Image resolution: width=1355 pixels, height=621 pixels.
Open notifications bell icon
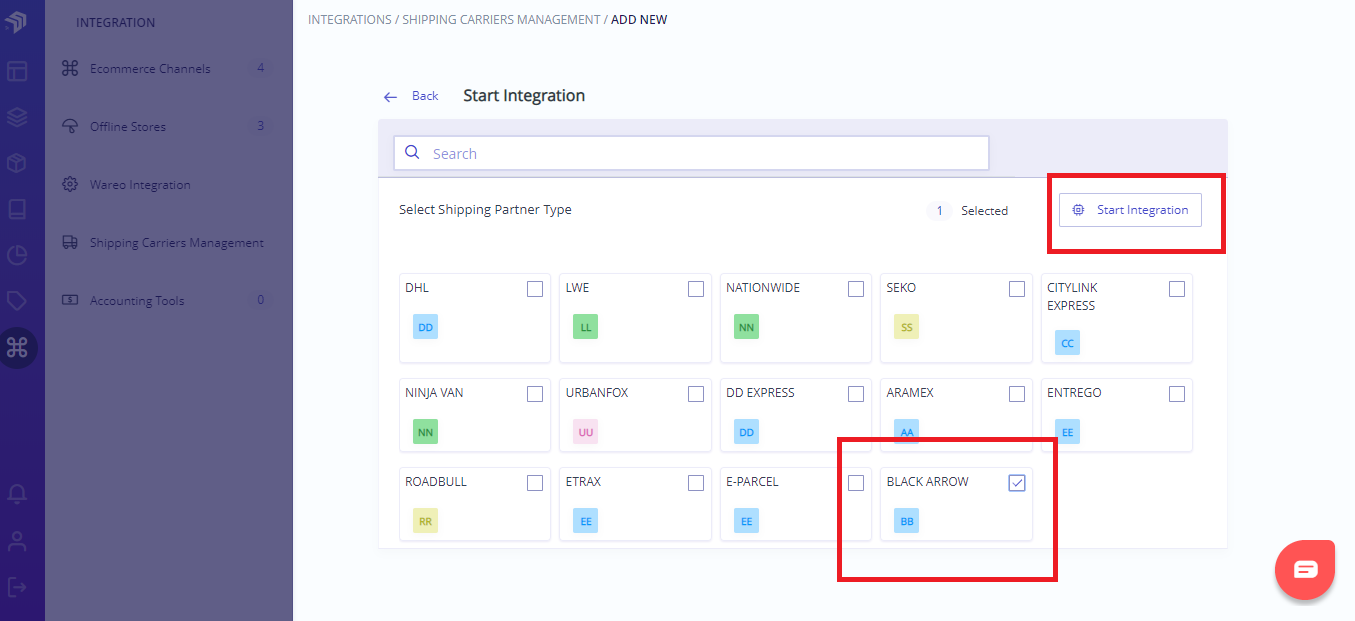(x=16, y=494)
